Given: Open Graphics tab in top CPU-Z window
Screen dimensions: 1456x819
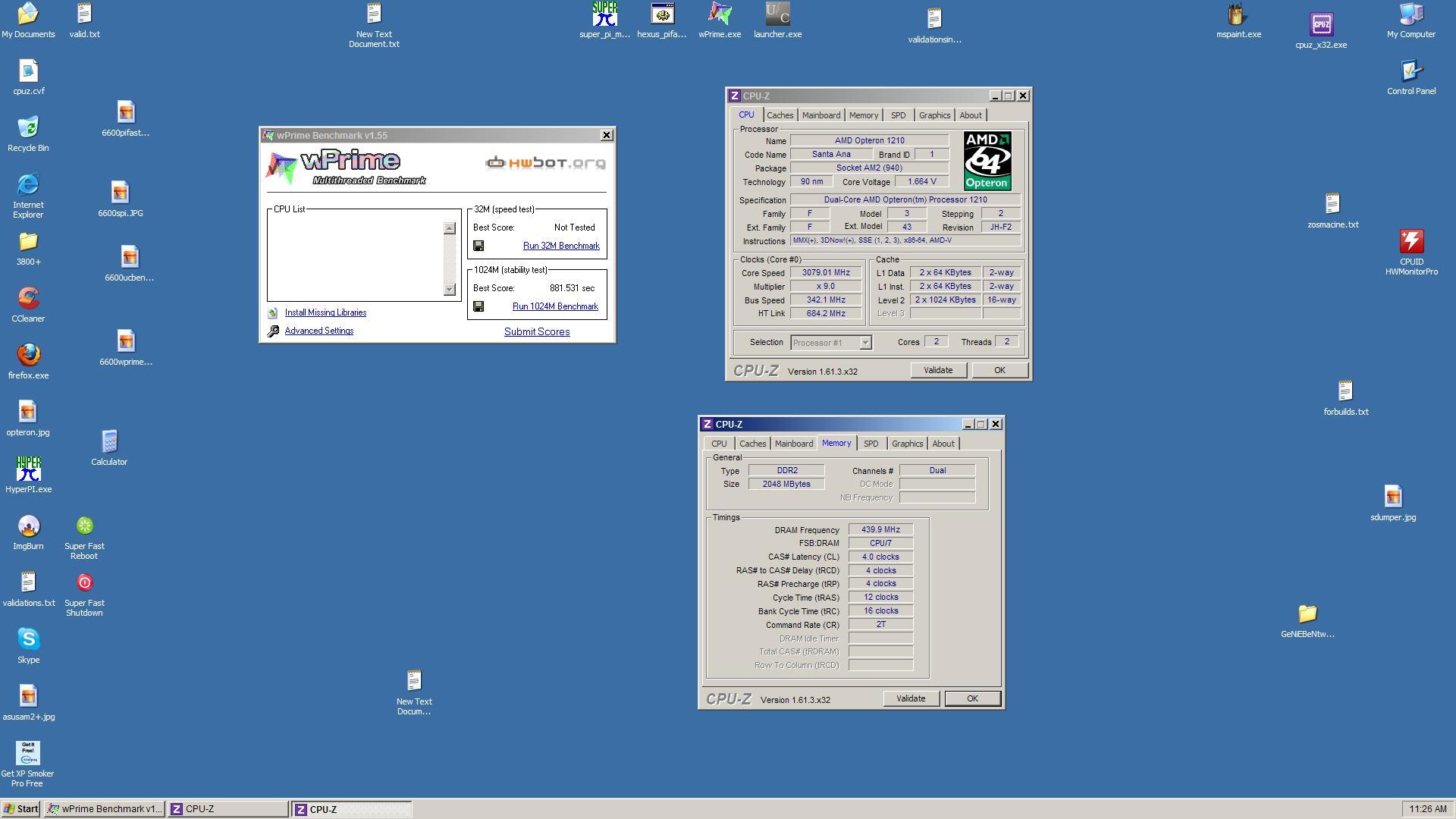Looking at the screenshot, I should pos(934,115).
